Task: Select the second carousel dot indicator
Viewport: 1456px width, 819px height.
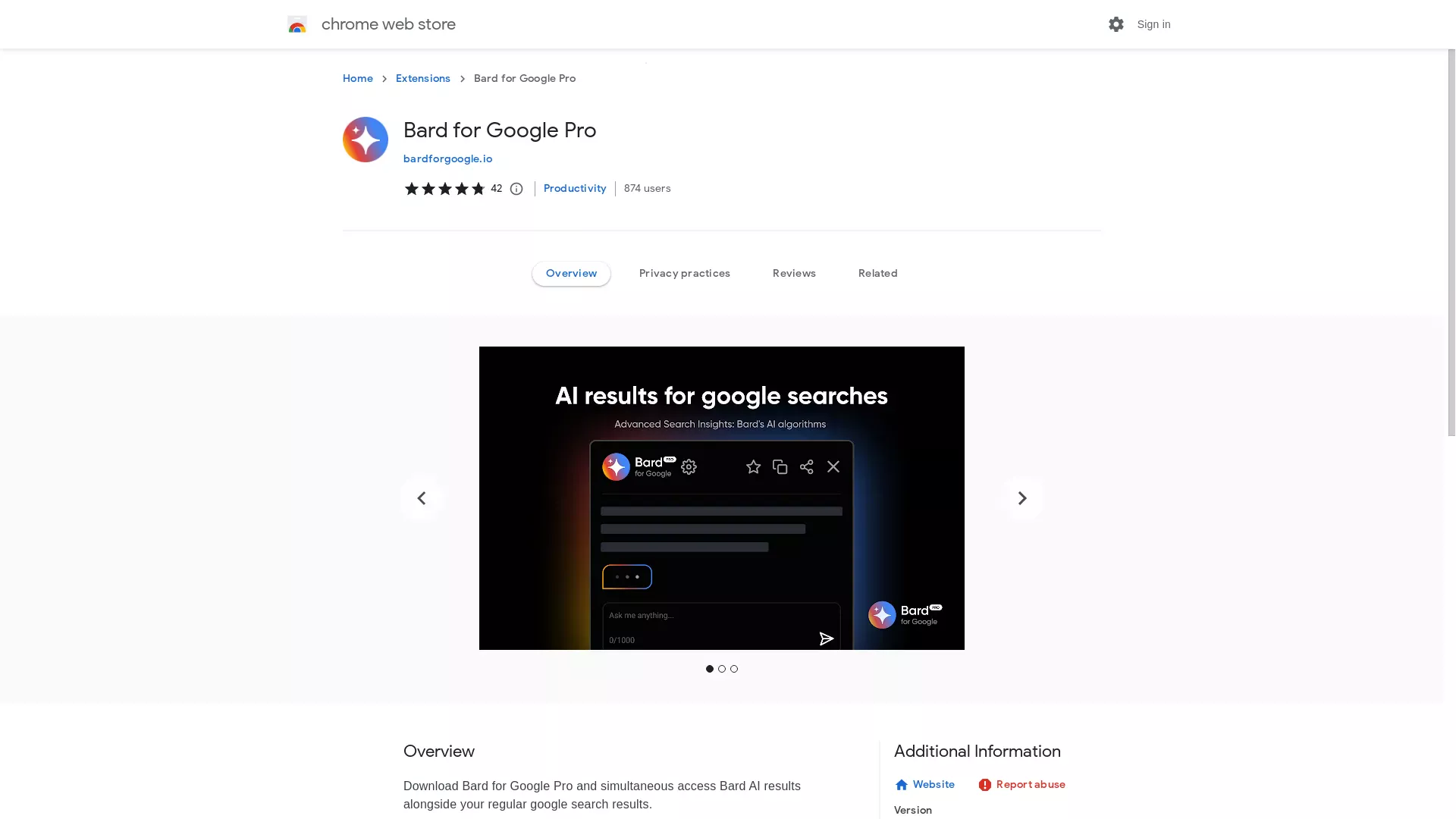Action: 722,668
